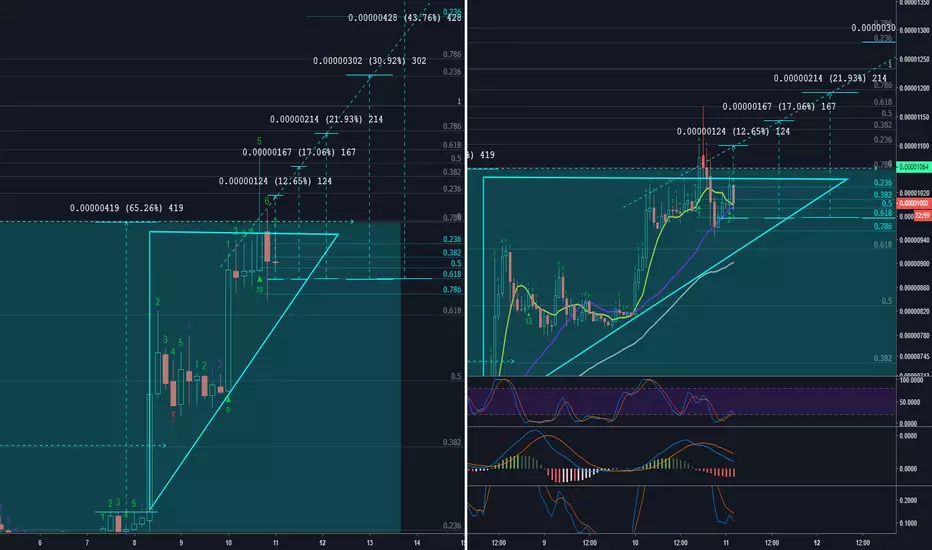Image resolution: width=932 pixels, height=550 pixels.
Task: Select 0.00000167 (17.06%) label in left chart
Action: click(299, 152)
